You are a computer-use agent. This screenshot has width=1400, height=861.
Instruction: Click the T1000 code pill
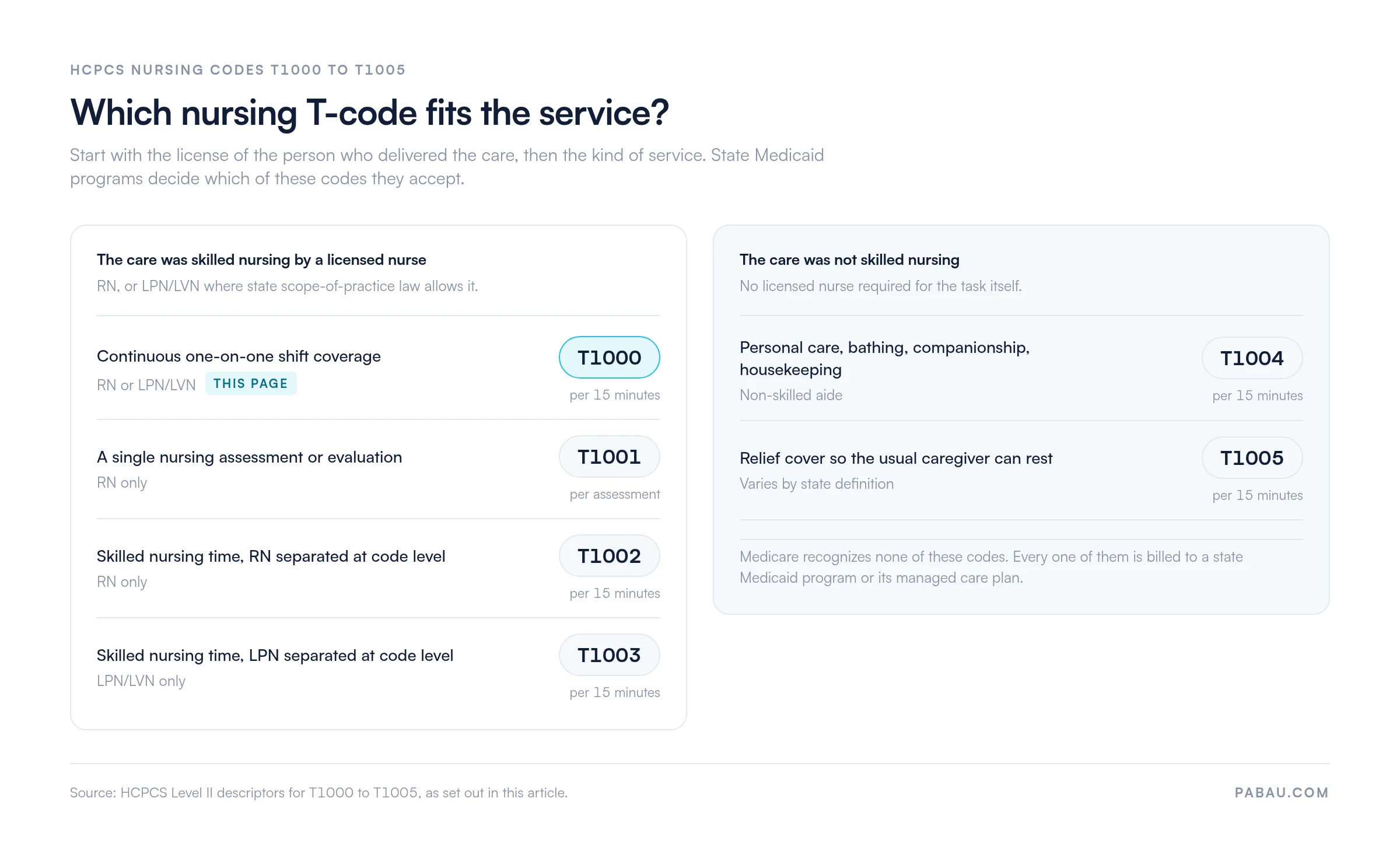tap(609, 357)
